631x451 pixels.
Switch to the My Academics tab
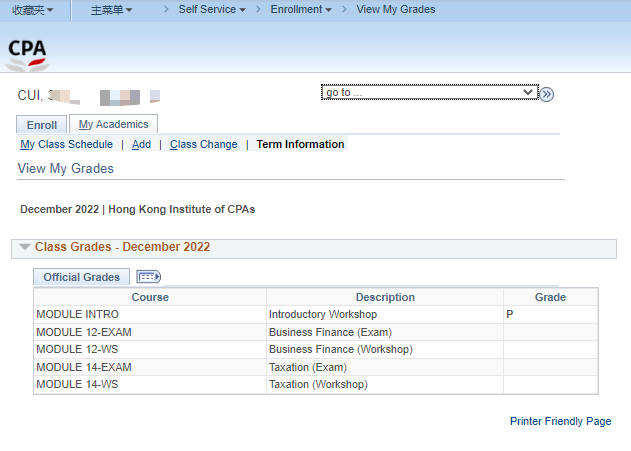(x=113, y=124)
